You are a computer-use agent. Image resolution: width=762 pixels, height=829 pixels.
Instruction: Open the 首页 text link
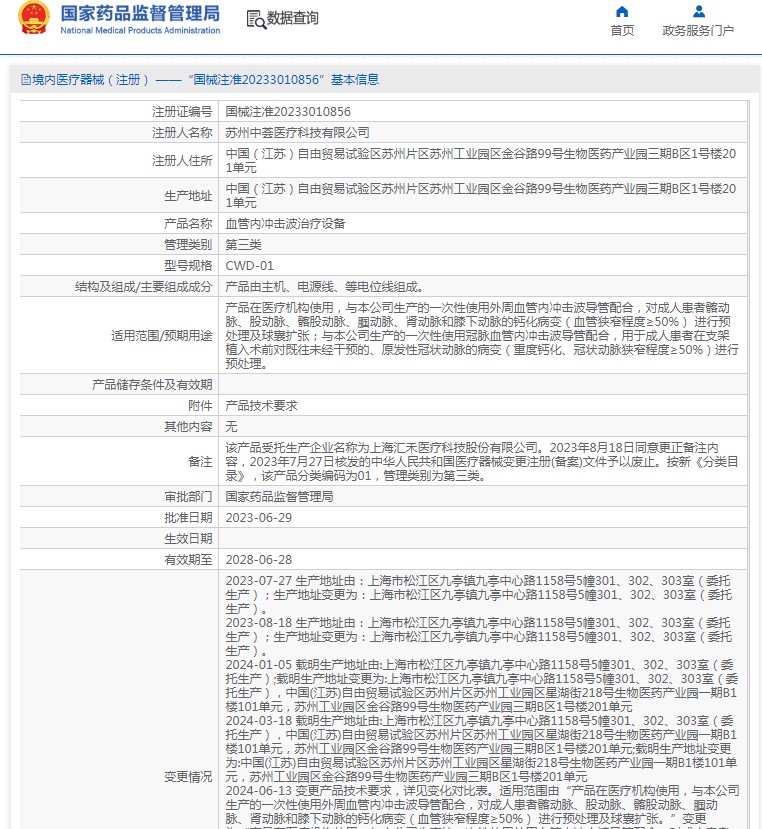tap(622, 30)
